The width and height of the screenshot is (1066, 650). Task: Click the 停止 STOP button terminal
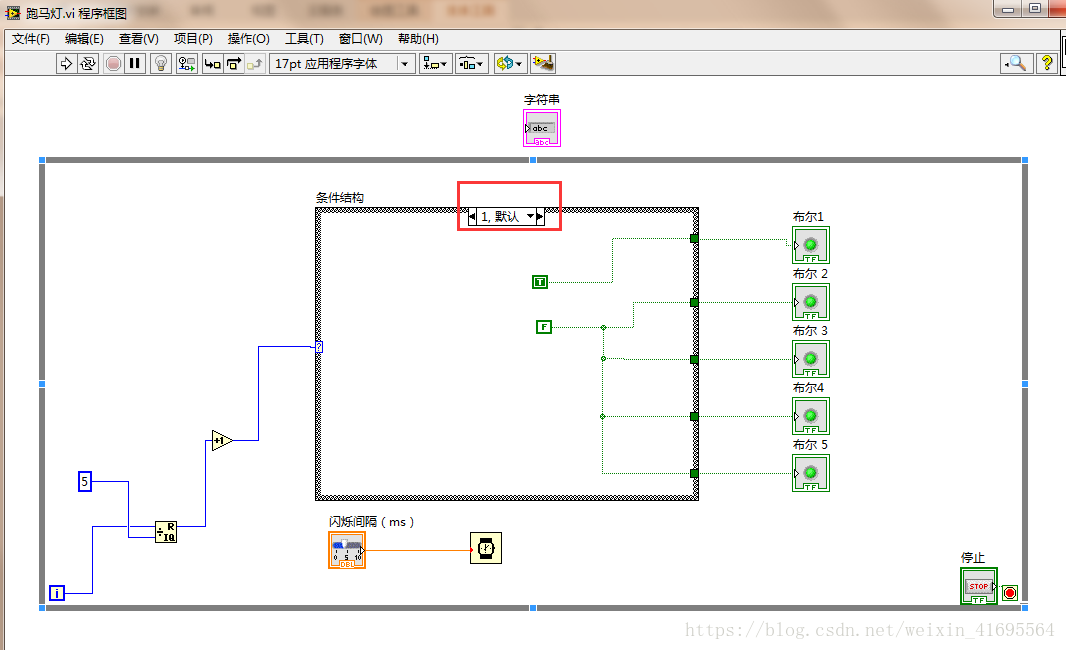pyautogui.click(x=978, y=586)
